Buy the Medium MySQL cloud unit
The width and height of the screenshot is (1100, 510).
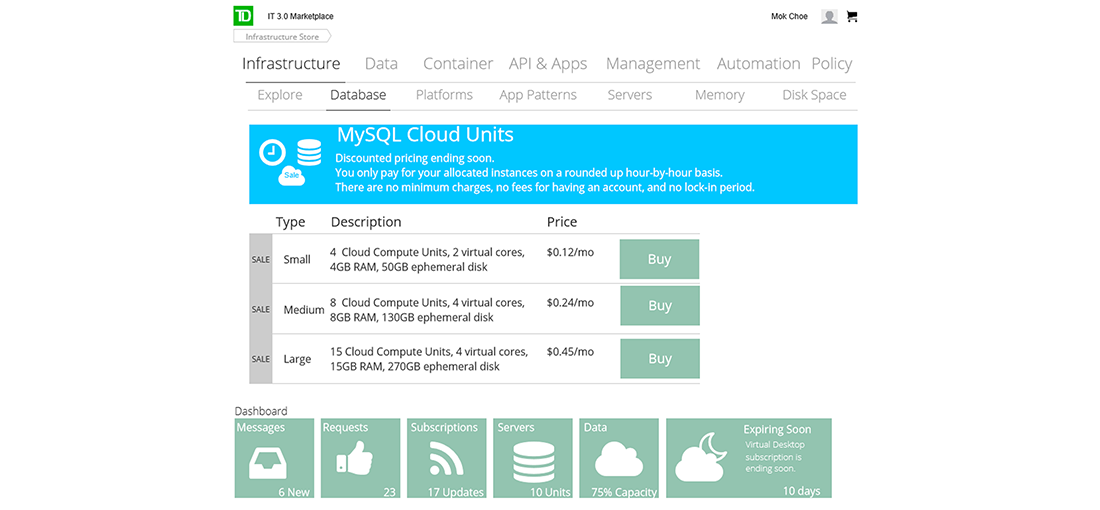(x=659, y=306)
